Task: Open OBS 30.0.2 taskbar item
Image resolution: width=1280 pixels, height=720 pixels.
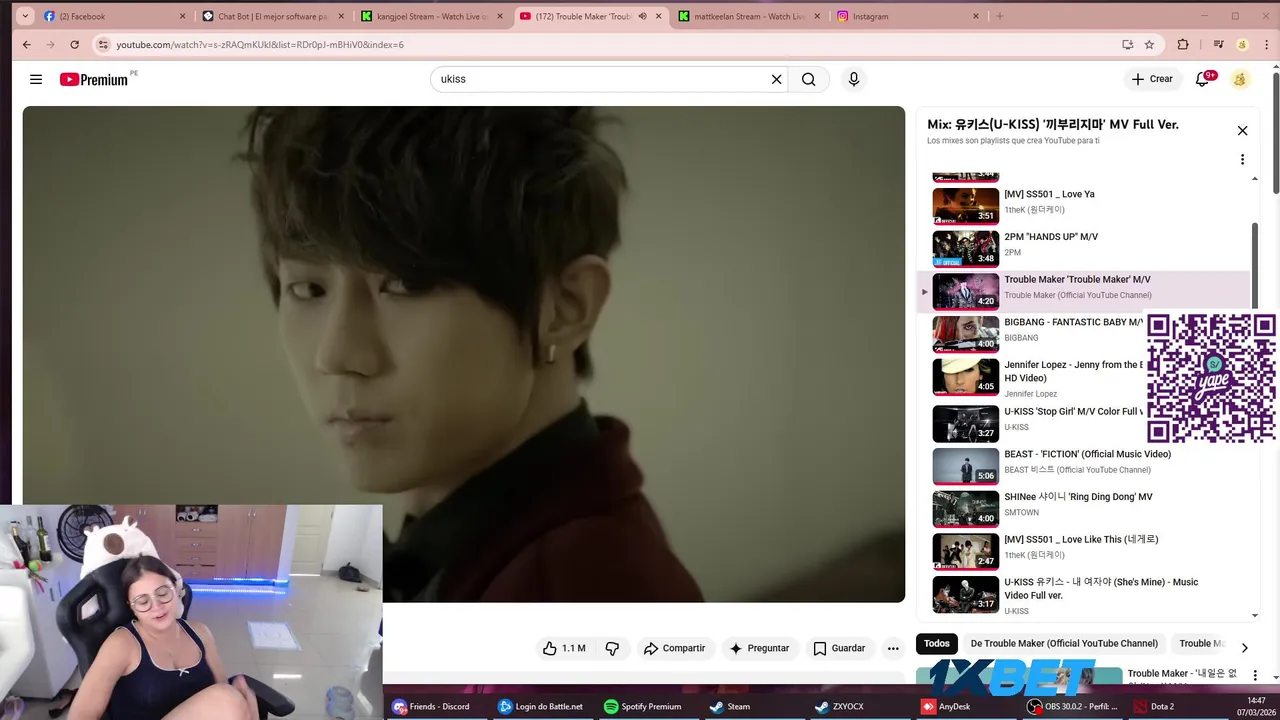Action: click(1073, 706)
